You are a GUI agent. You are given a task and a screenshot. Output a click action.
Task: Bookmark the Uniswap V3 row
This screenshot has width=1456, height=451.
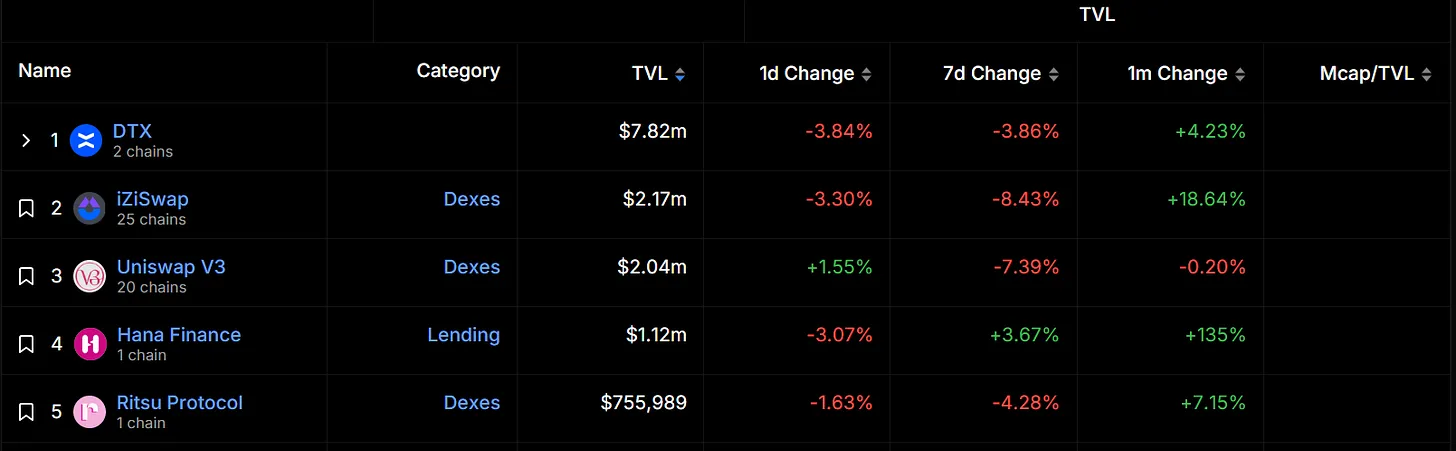point(27,276)
